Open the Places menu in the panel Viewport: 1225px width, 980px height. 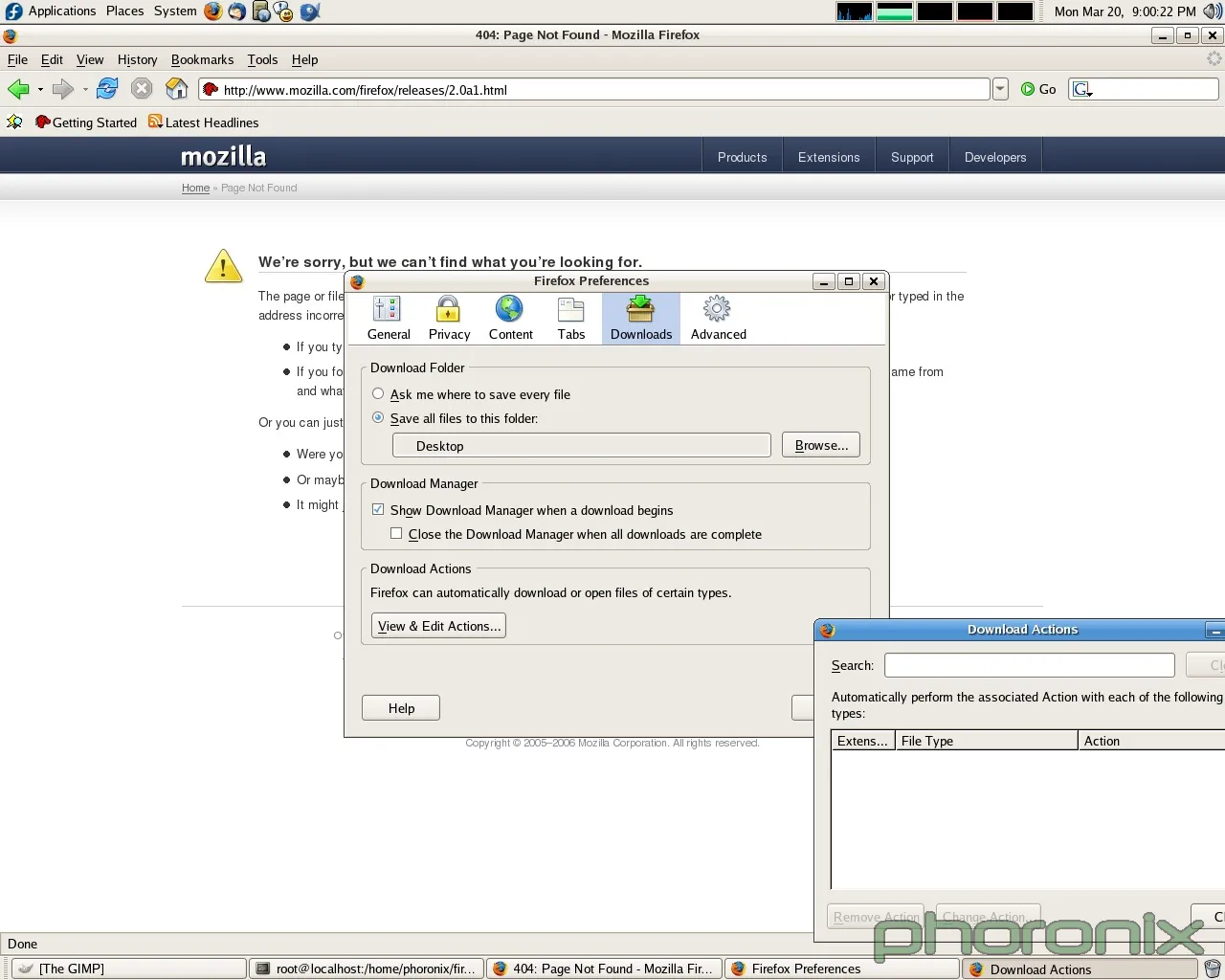124,11
